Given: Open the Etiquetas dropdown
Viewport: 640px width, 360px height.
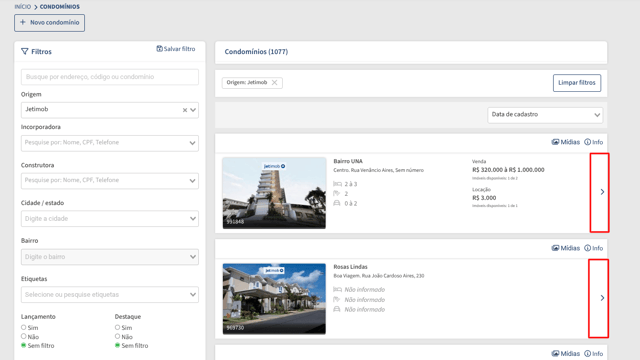Looking at the screenshot, I should [110, 295].
